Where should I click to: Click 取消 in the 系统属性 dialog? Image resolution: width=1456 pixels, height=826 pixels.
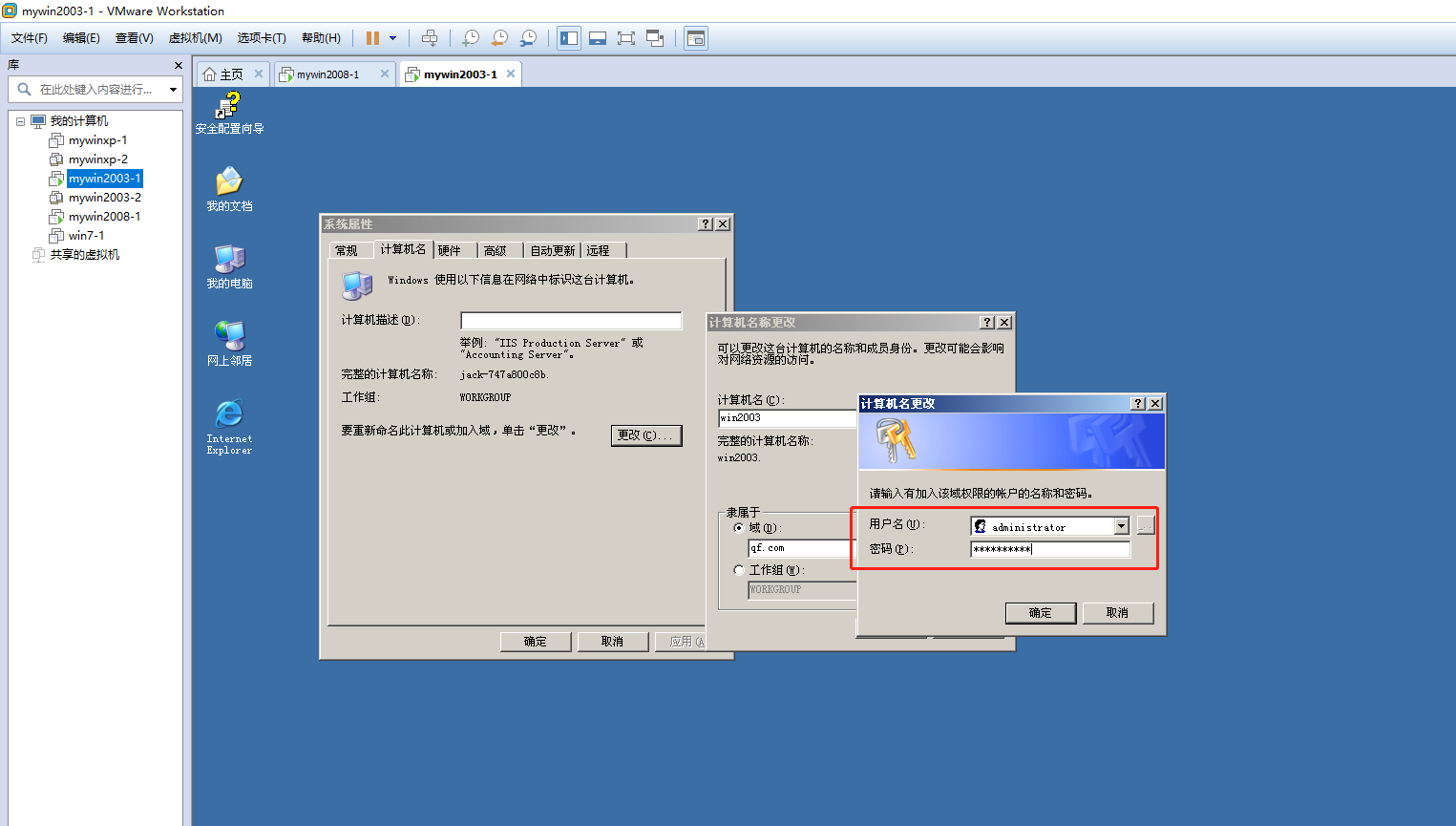point(613,642)
